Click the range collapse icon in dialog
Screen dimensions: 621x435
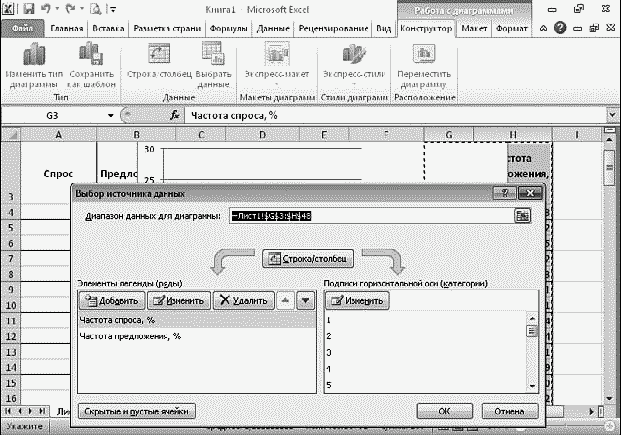coord(522,216)
